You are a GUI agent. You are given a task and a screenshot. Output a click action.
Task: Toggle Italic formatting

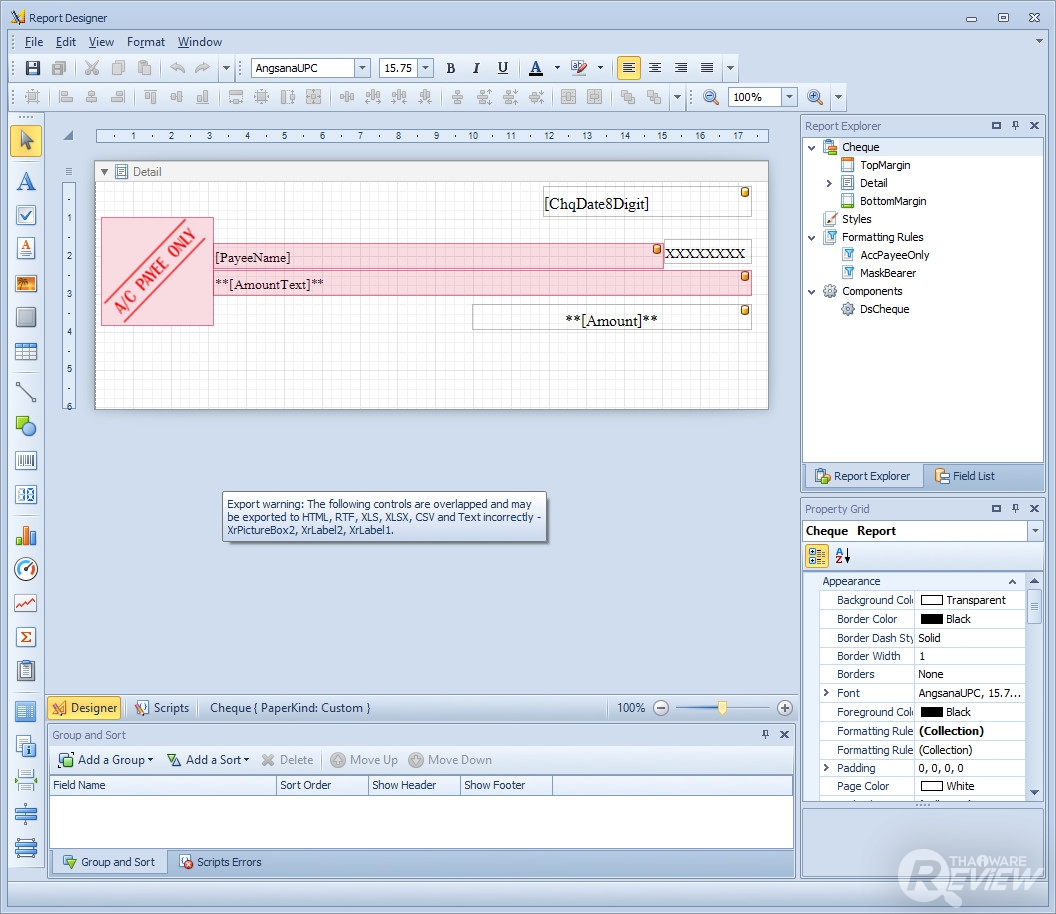pyautogui.click(x=476, y=68)
